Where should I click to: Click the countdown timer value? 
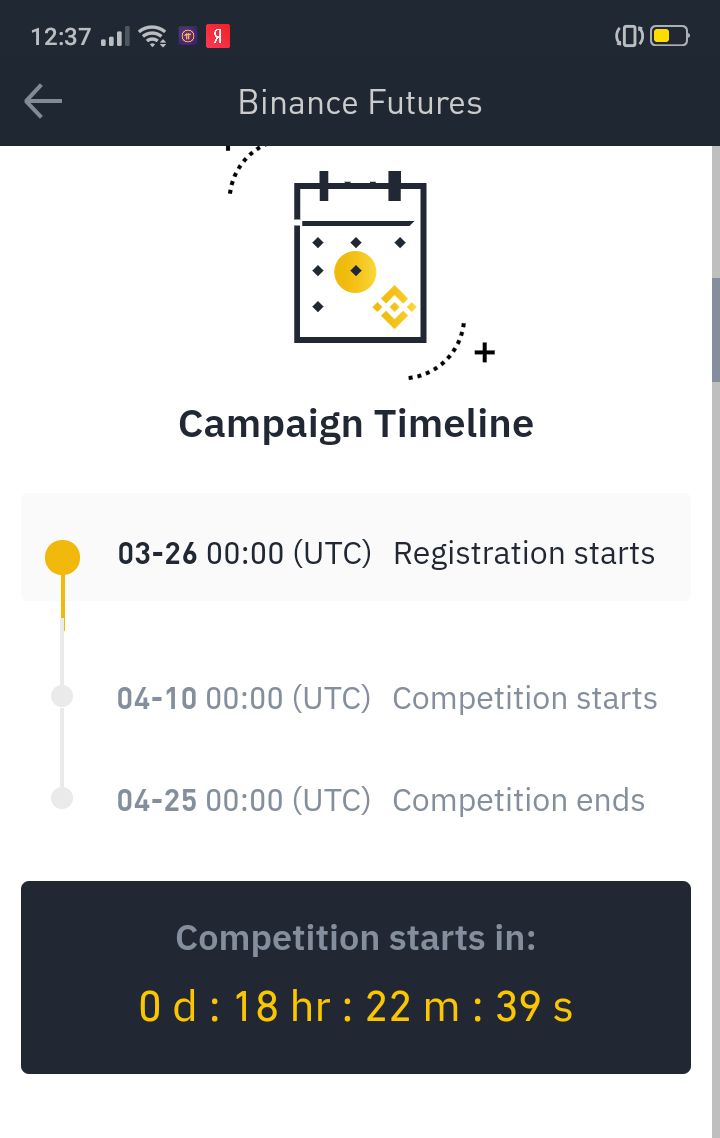tap(356, 1007)
